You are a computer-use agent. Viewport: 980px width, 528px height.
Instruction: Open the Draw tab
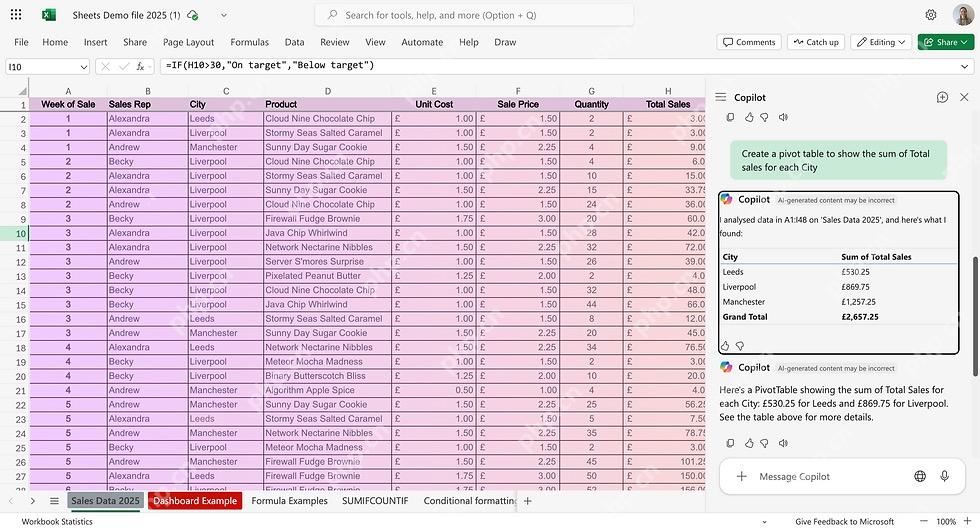[505, 42]
